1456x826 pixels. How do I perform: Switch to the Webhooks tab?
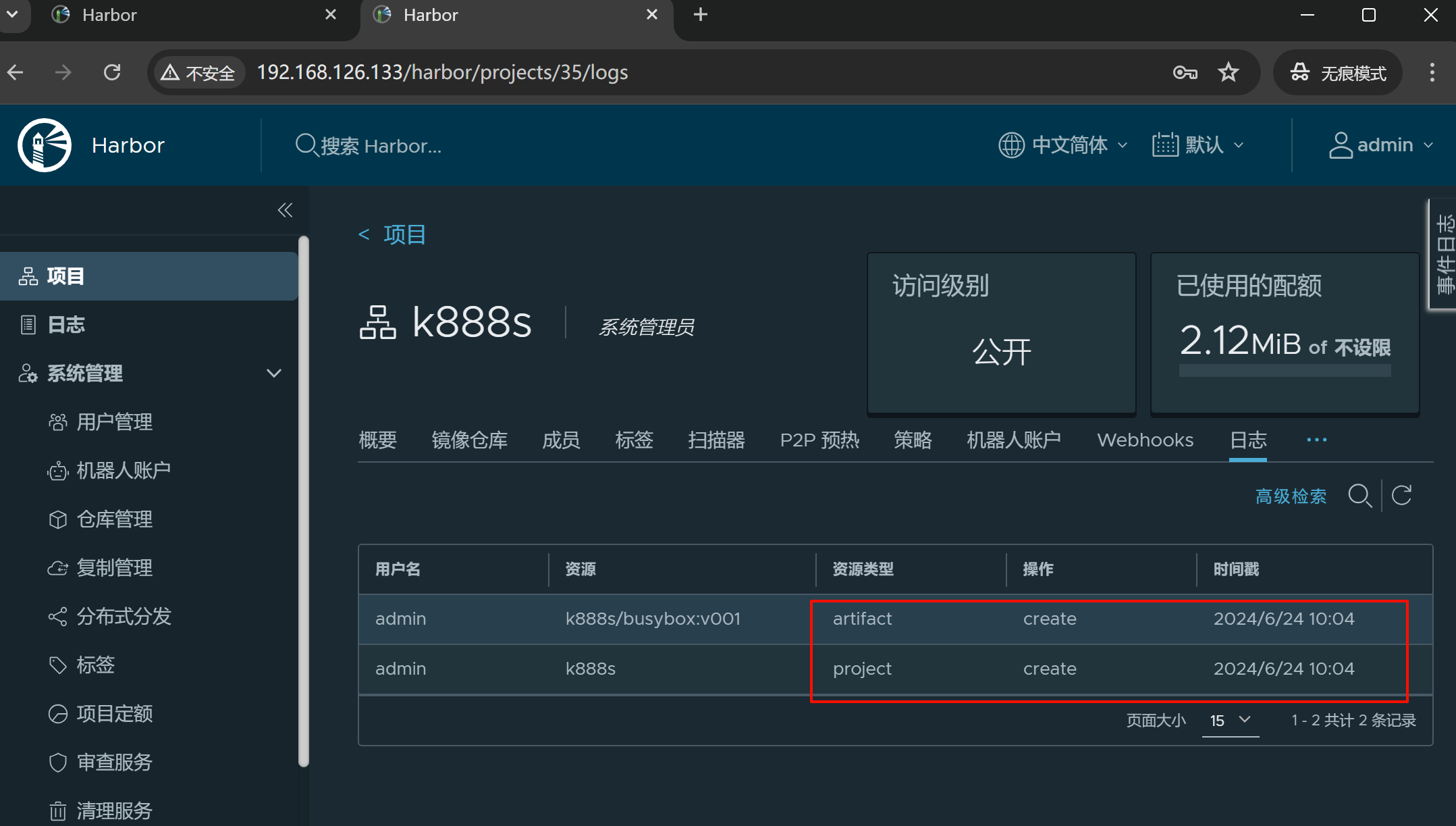pos(1145,440)
